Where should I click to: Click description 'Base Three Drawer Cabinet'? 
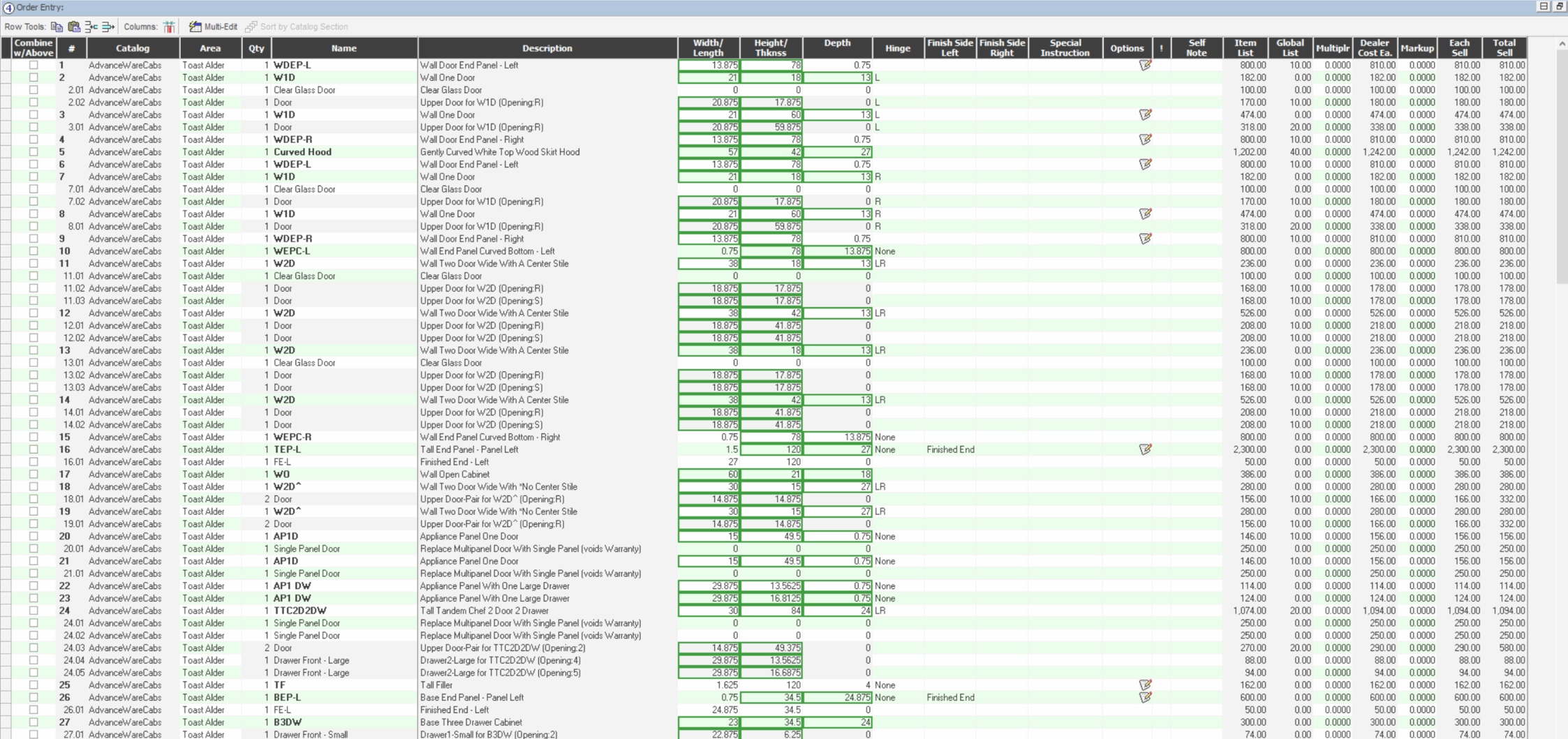coord(471,722)
